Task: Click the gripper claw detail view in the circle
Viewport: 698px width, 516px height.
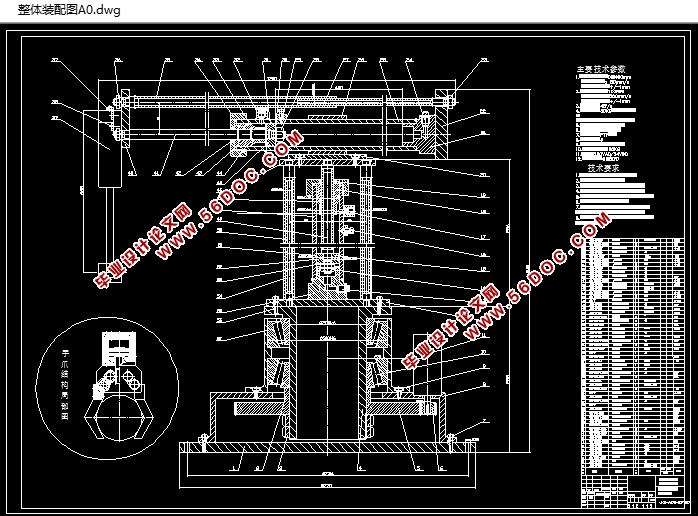Action: click(107, 388)
